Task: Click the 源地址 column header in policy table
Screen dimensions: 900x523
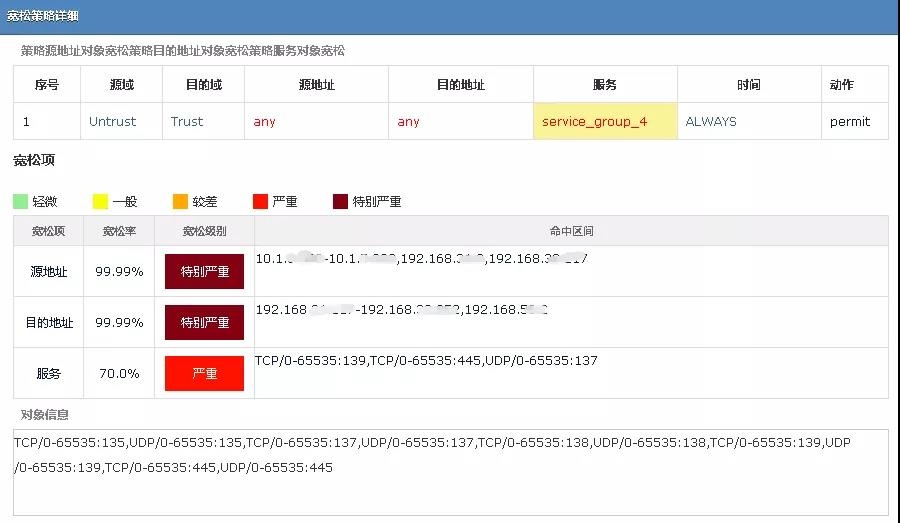Action: (x=316, y=85)
